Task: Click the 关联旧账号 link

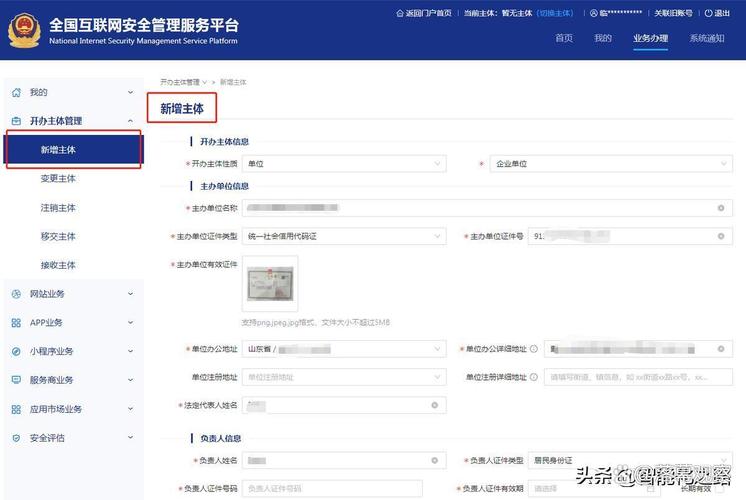Action: click(673, 14)
